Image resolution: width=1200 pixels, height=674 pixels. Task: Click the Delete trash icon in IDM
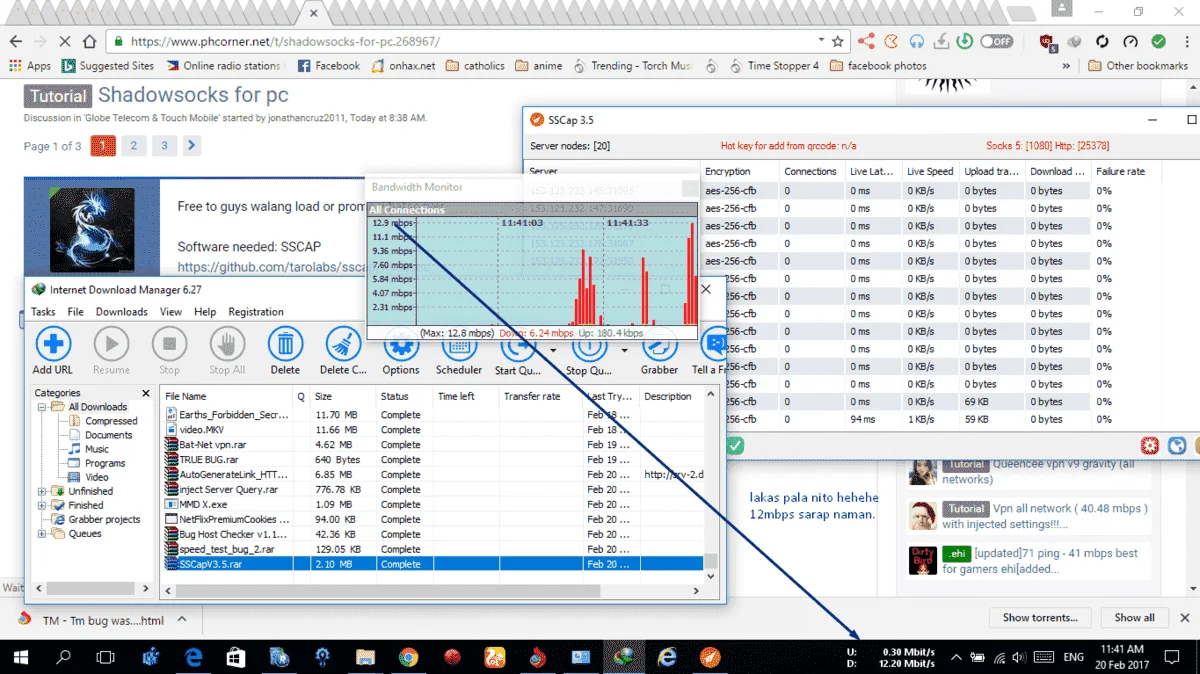[x=285, y=344]
